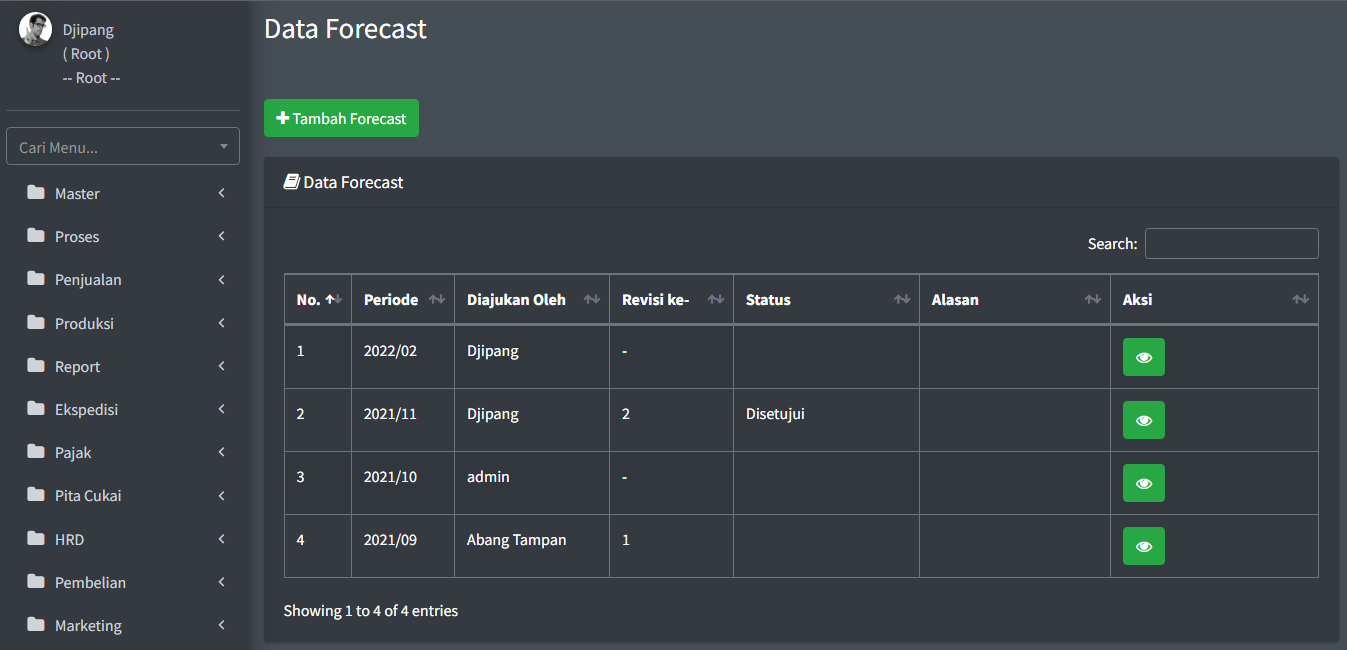
Task: Open the Marketing sidebar menu
Action: [x=88, y=625]
